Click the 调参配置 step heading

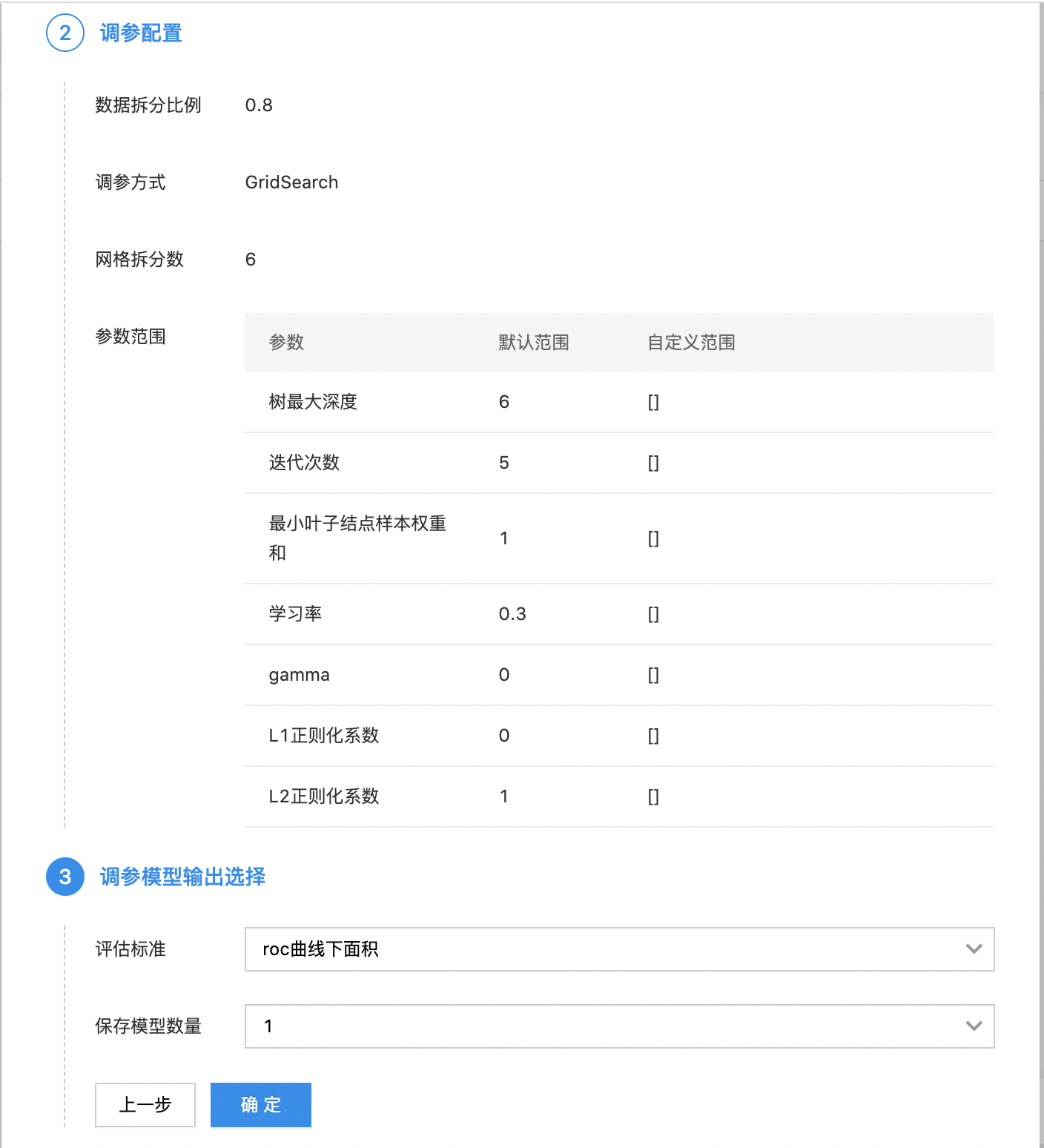[x=141, y=33]
